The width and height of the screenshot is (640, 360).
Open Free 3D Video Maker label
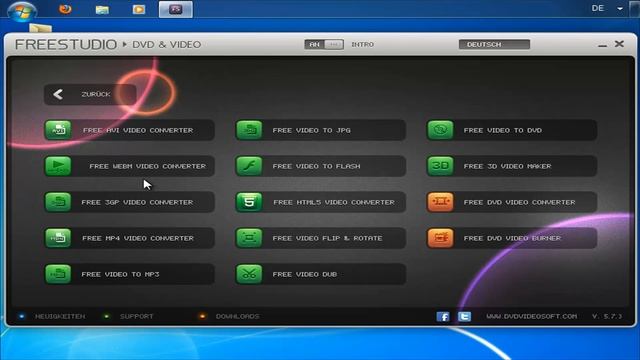pyautogui.click(x=507, y=166)
